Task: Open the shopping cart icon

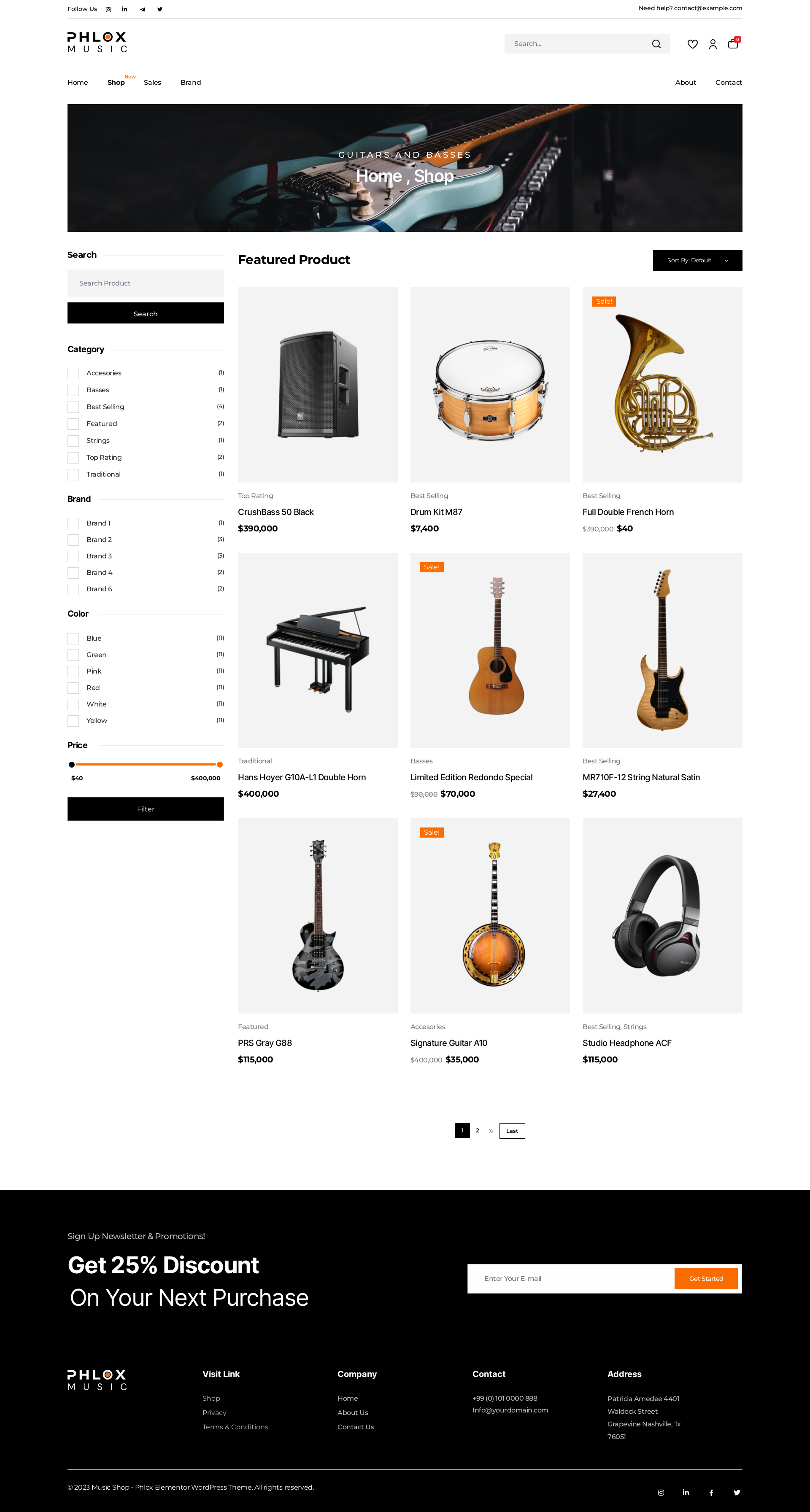Action: tap(733, 43)
